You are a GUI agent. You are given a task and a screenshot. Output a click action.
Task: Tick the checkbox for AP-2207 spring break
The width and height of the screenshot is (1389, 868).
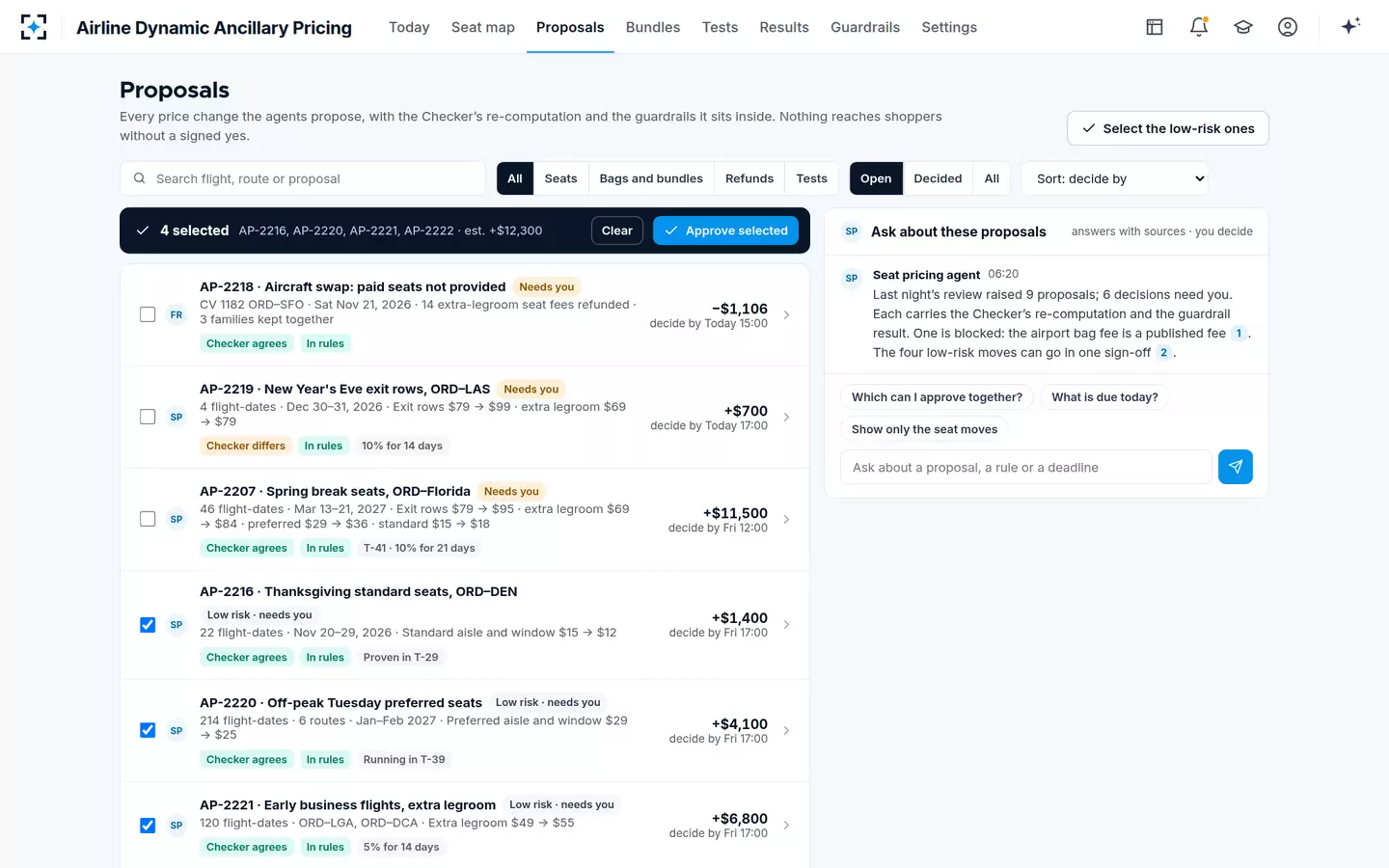(x=148, y=519)
